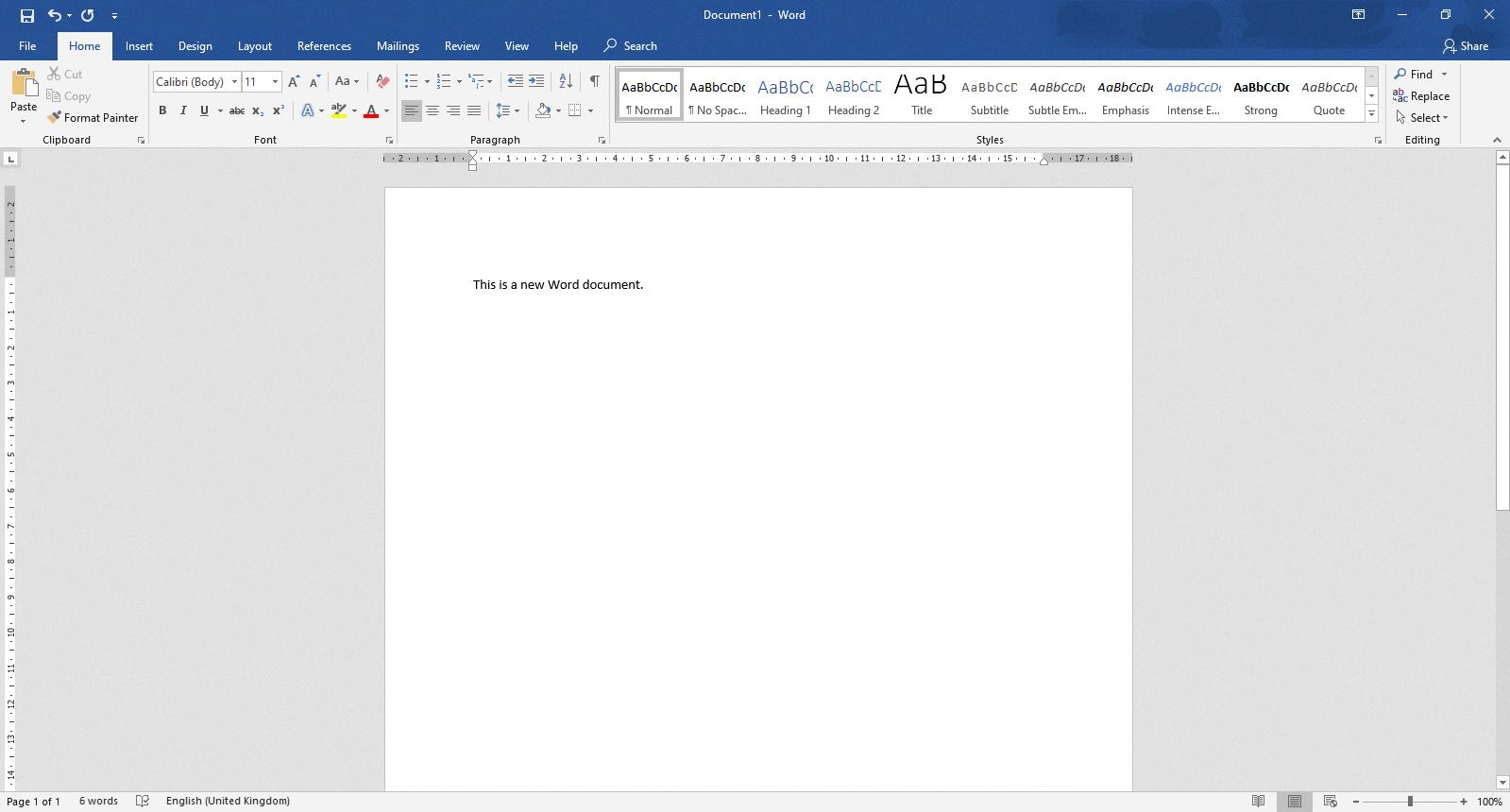Switch to the Insert tab
1510x812 pixels.
[139, 45]
